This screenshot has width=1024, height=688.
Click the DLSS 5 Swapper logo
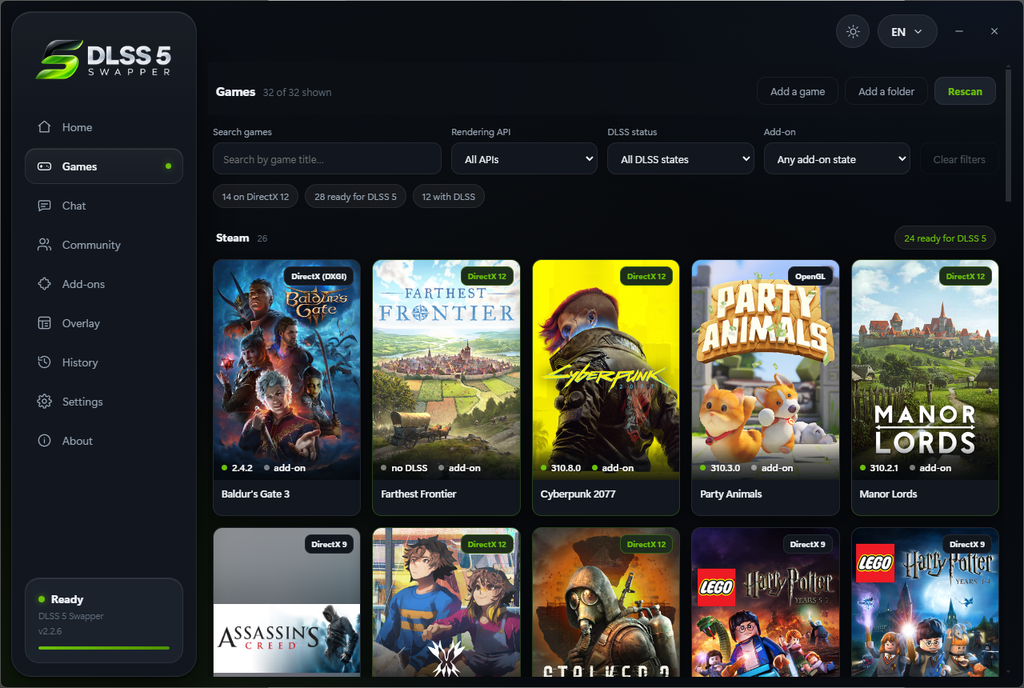tap(104, 59)
